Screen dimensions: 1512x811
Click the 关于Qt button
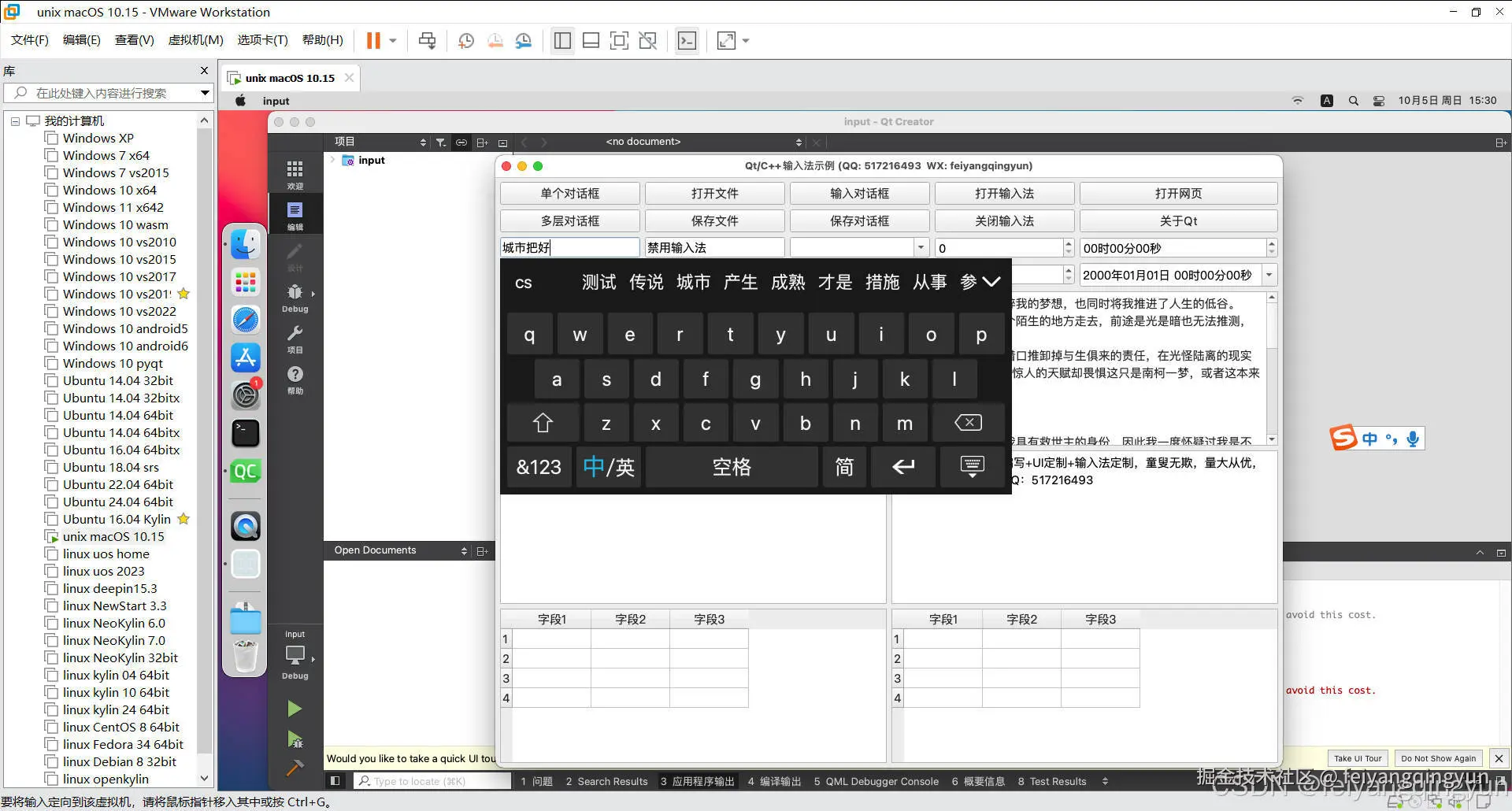click(x=1178, y=221)
